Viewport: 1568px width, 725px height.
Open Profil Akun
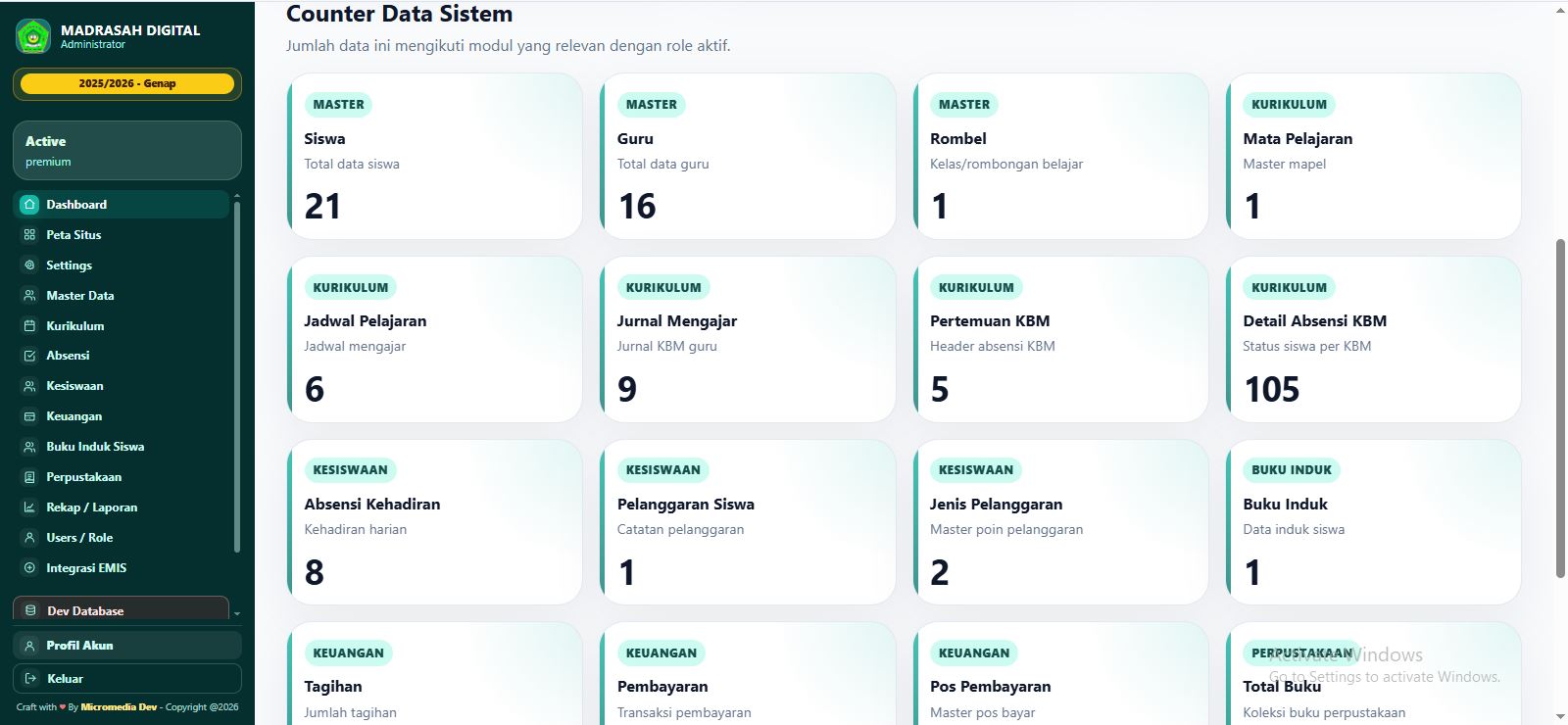click(127, 646)
